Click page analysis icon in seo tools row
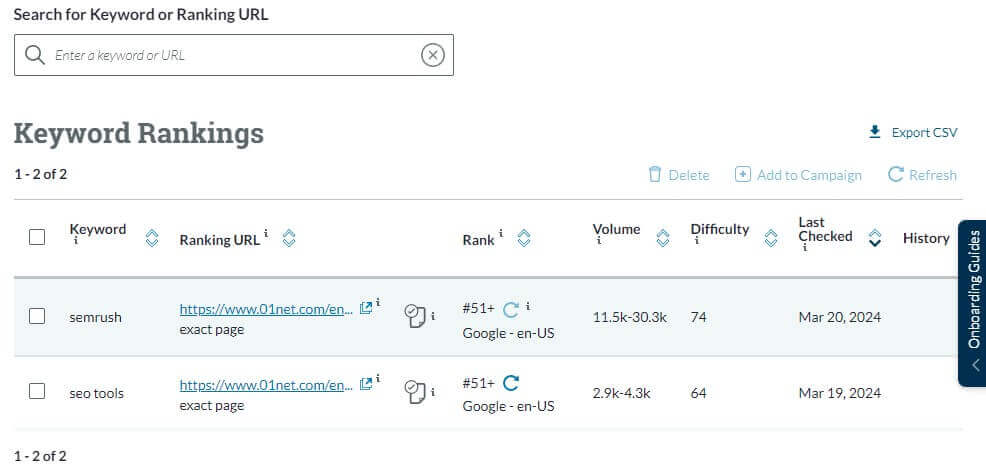The height and width of the screenshot is (470, 986). coord(414,391)
